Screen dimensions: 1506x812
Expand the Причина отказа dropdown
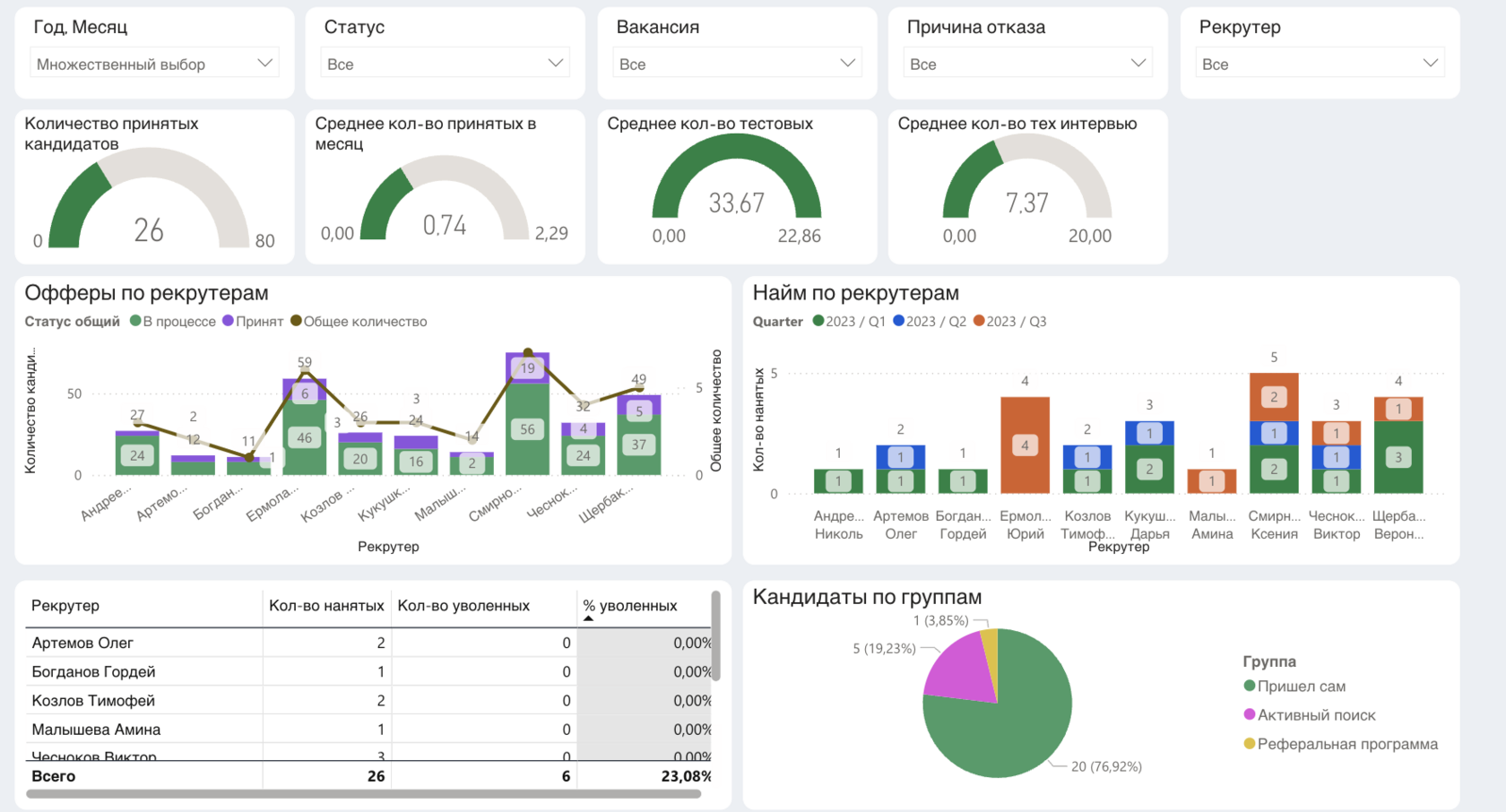[1027, 64]
